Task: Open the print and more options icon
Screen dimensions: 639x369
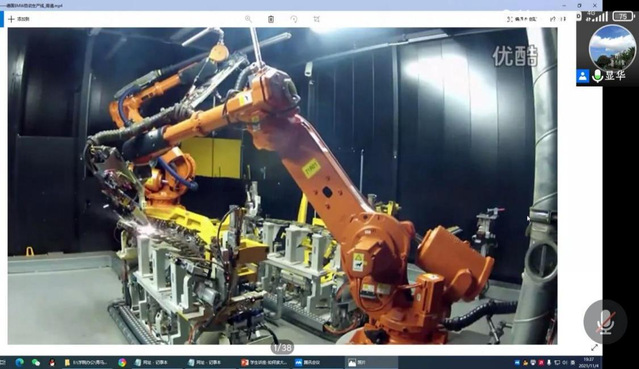Action: click(564, 19)
